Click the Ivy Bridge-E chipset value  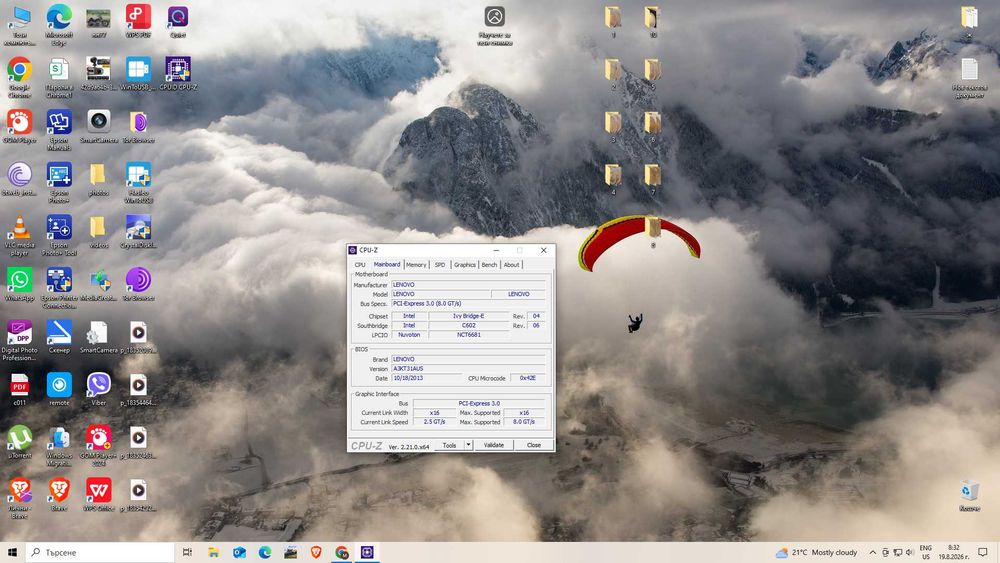pyautogui.click(x=469, y=316)
